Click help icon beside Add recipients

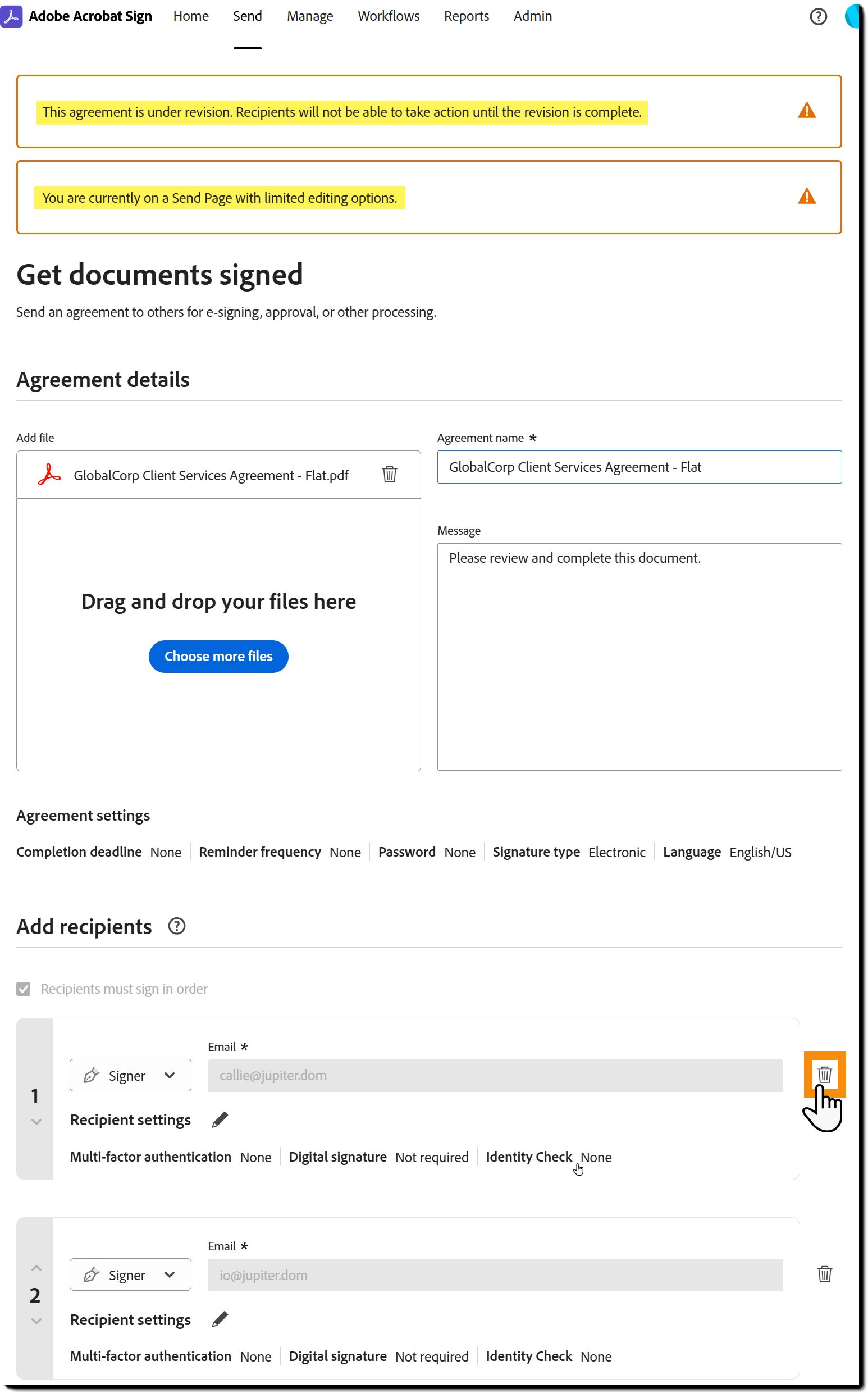[x=177, y=926]
